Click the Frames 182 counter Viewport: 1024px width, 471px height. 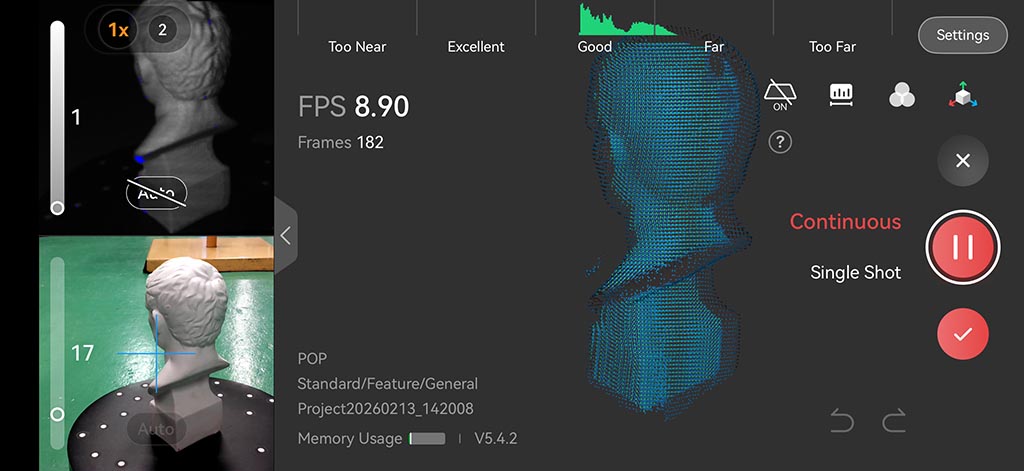(x=340, y=142)
